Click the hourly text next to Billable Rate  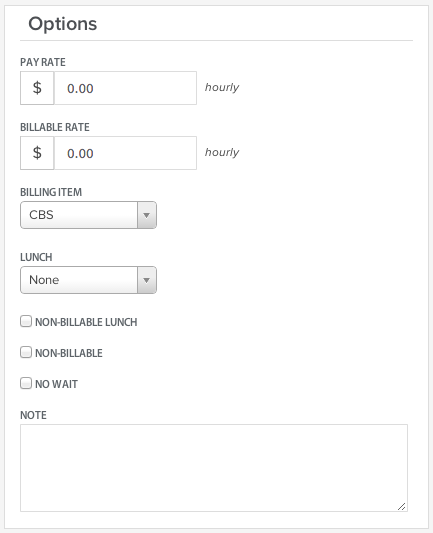click(222, 152)
